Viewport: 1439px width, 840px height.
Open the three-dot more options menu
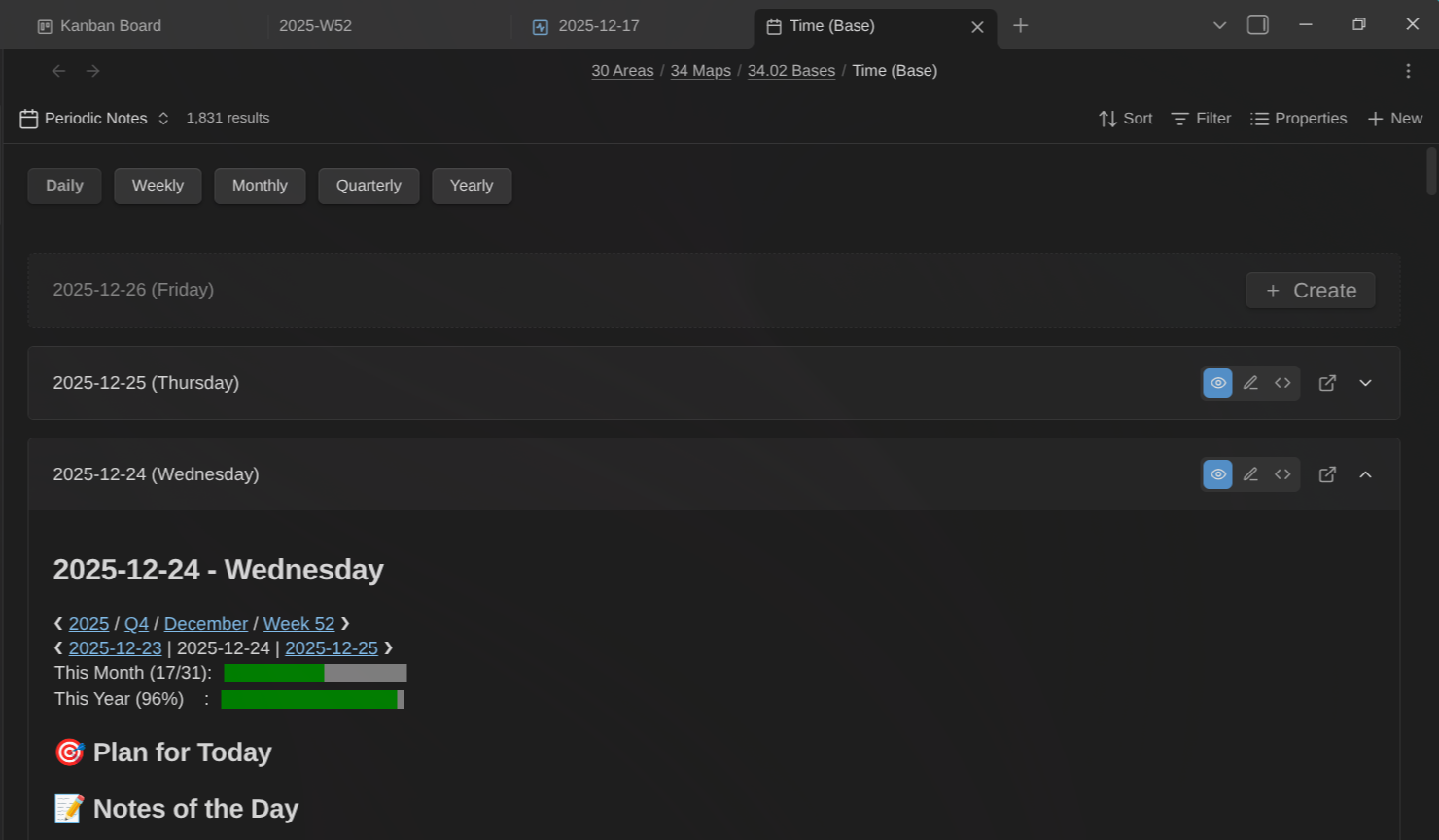click(x=1408, y=71)
